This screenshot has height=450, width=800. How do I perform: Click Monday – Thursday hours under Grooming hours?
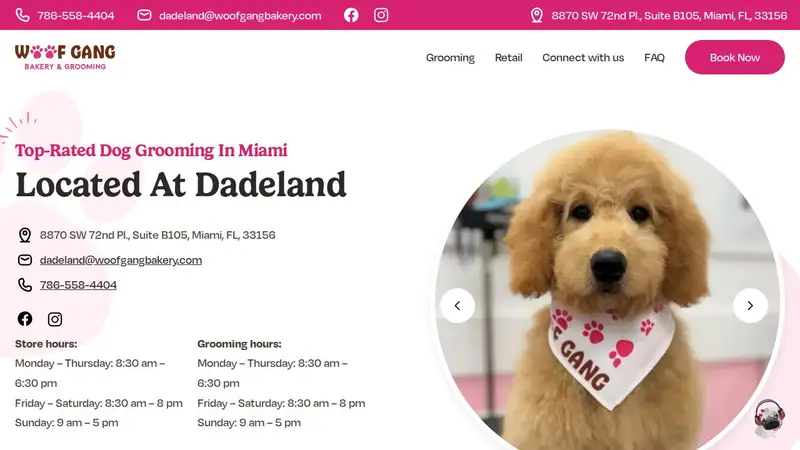272,373
